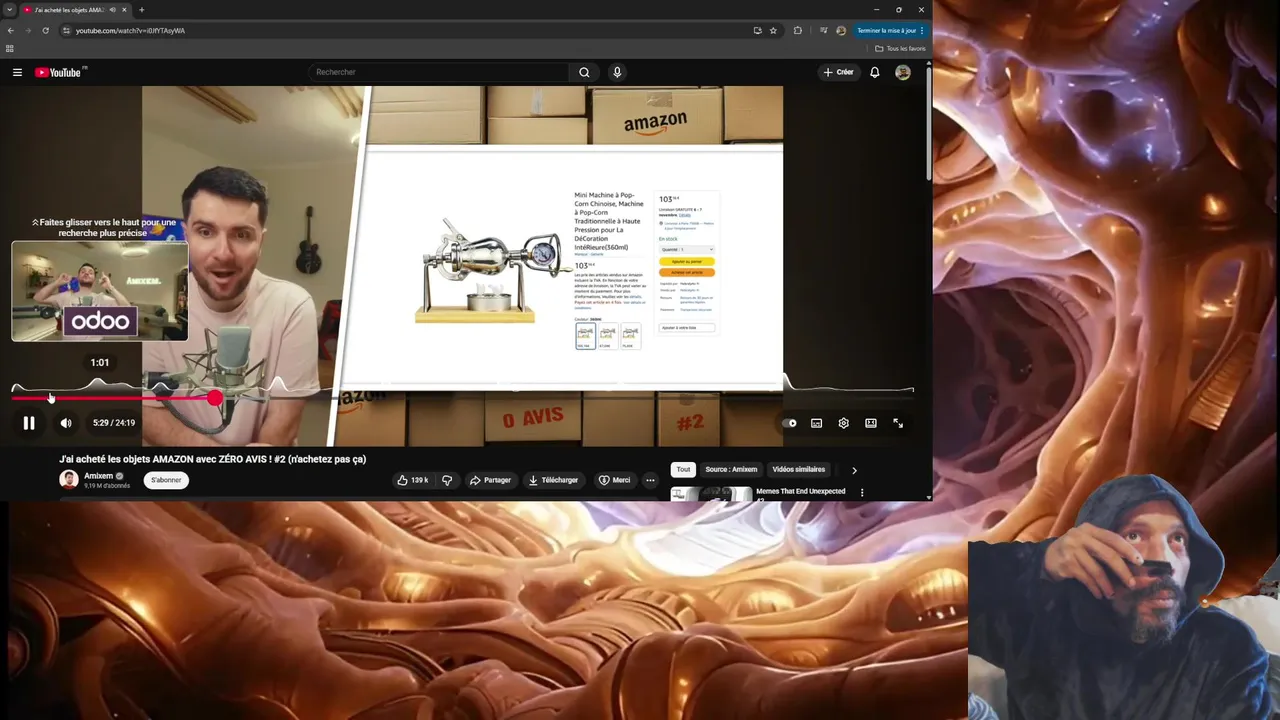Screen dimensions: 1280x720
Task: Click the Partager share button
Action: (490, 480)
